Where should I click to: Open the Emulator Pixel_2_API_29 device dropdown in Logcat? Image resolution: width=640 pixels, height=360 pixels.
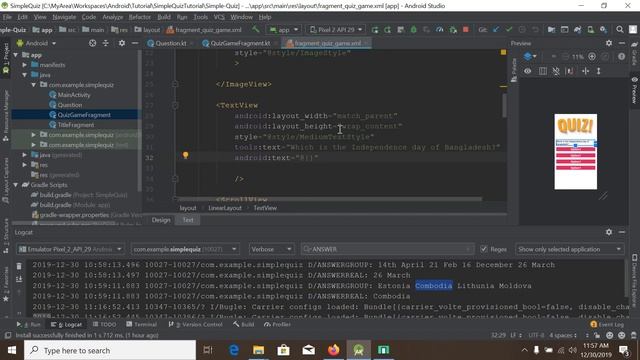point(70,249)
